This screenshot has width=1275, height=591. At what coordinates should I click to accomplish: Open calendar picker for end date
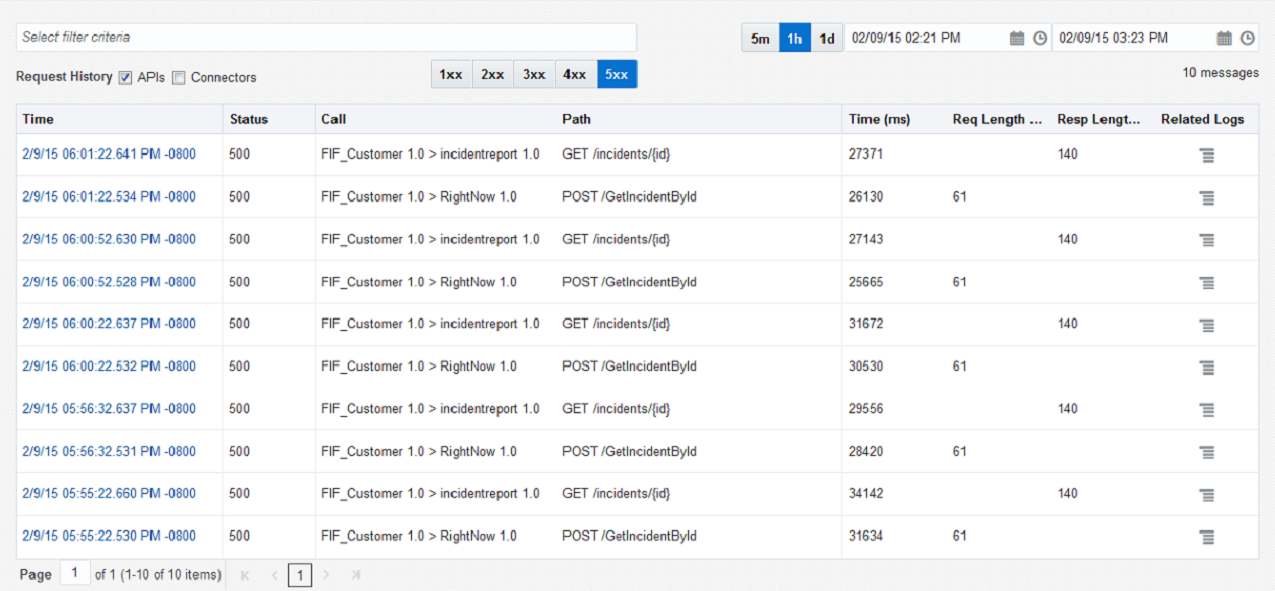pos(1224,38)
